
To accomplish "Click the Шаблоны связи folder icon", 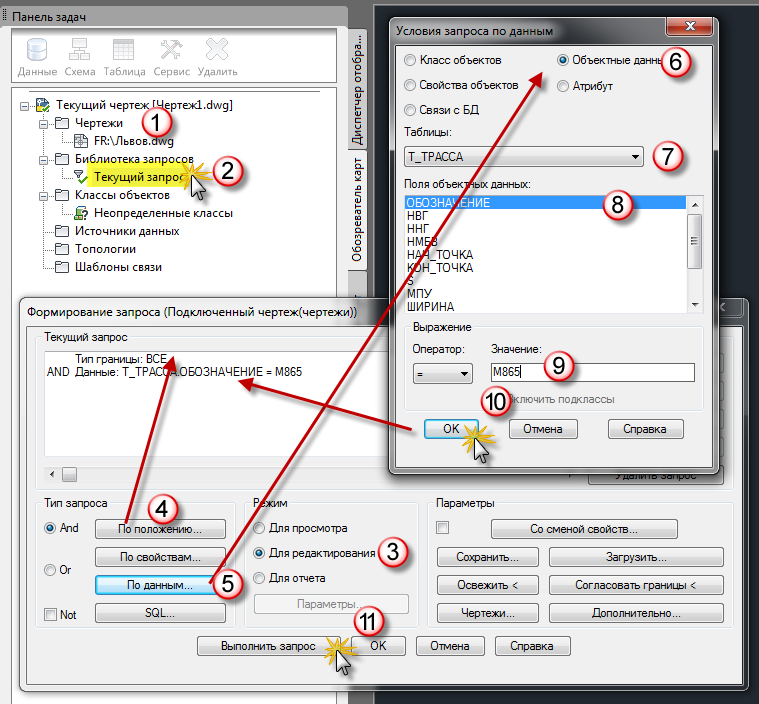I will pos(62,267).
